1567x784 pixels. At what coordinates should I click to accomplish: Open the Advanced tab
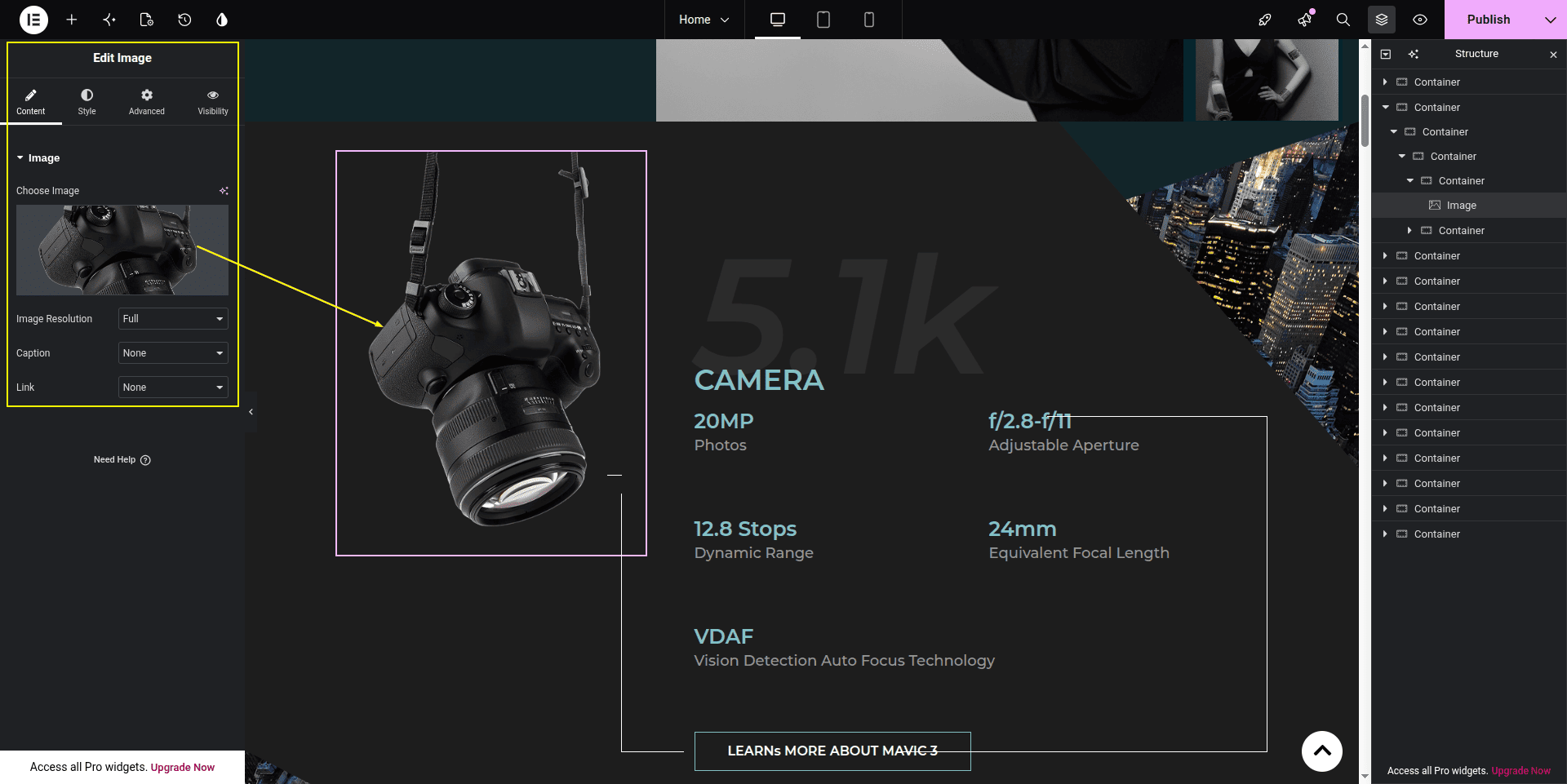(147, 102)
